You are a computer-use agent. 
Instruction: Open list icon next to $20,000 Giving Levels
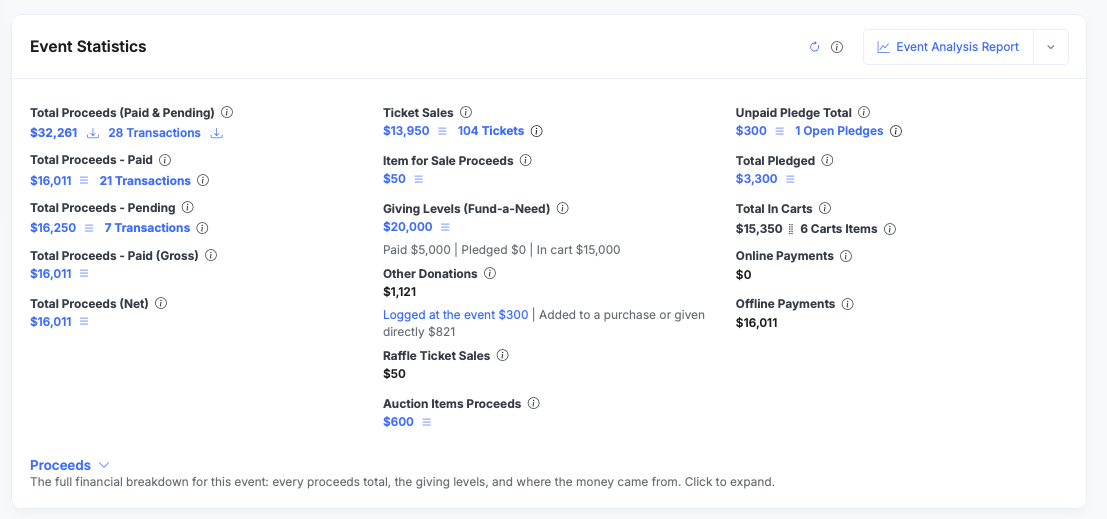click(x=445, y=227)
